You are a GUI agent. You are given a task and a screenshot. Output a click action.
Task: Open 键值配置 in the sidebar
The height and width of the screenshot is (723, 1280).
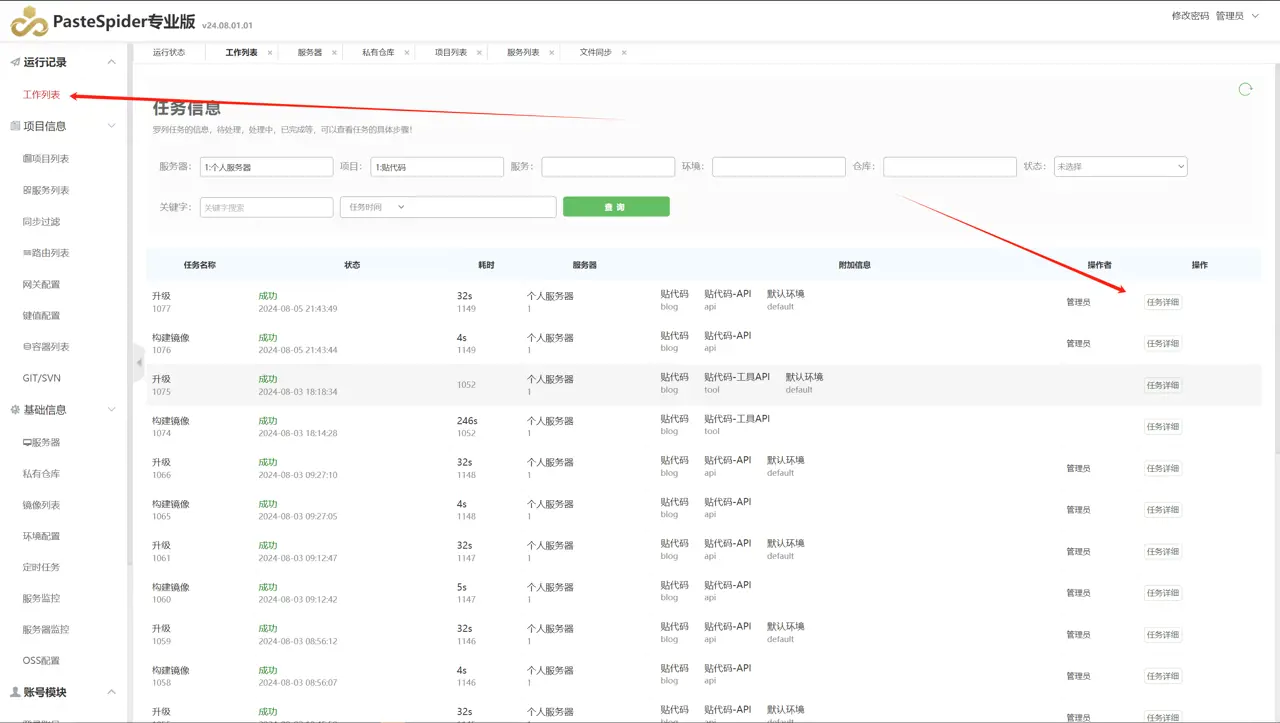(x=42, y=316)
